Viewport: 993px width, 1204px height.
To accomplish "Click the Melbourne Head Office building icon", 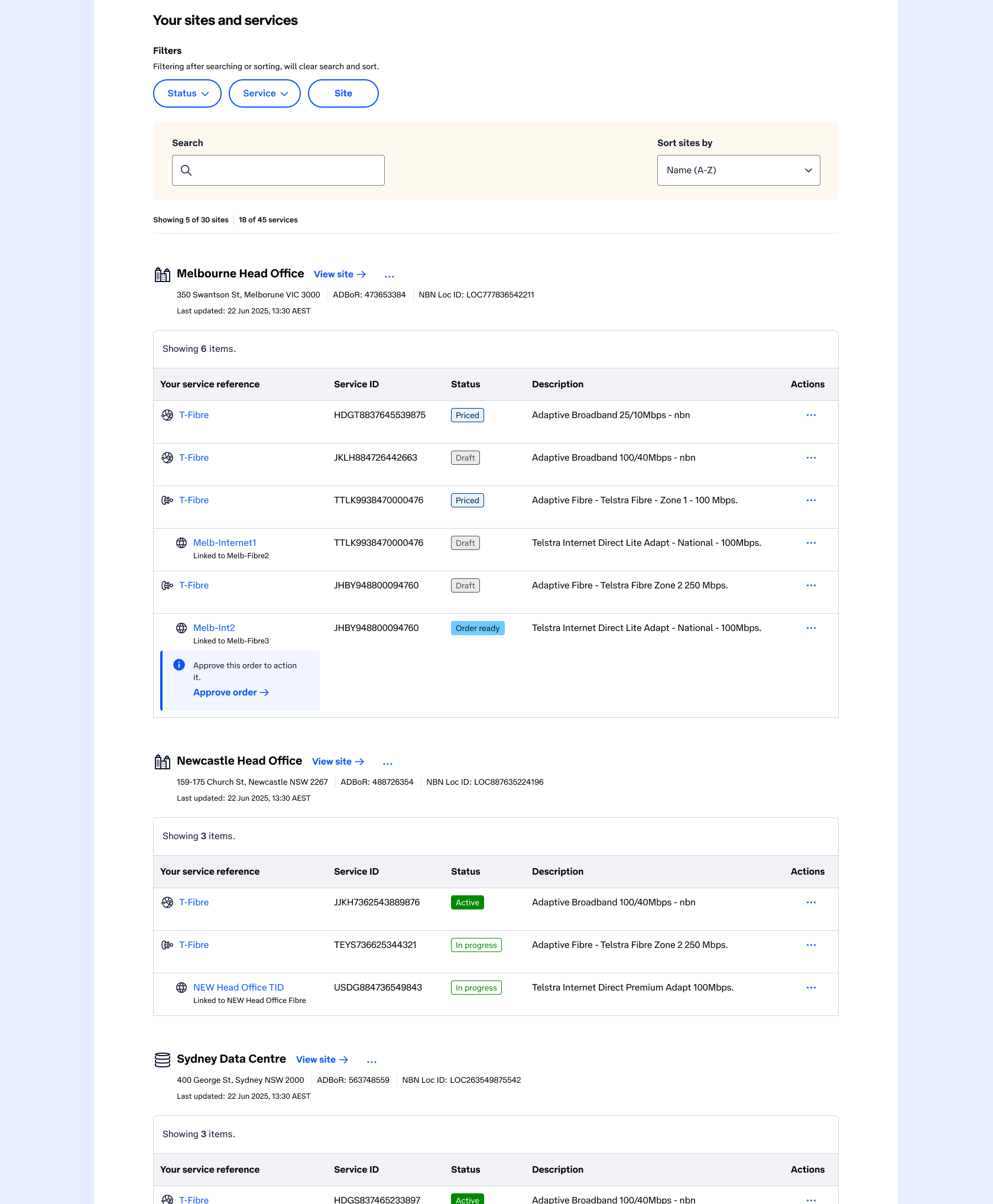I will (x=163, y=274).
